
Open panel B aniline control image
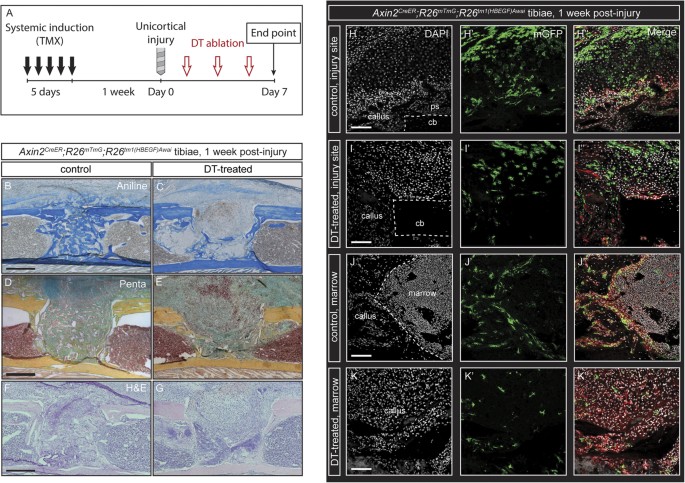76,225
